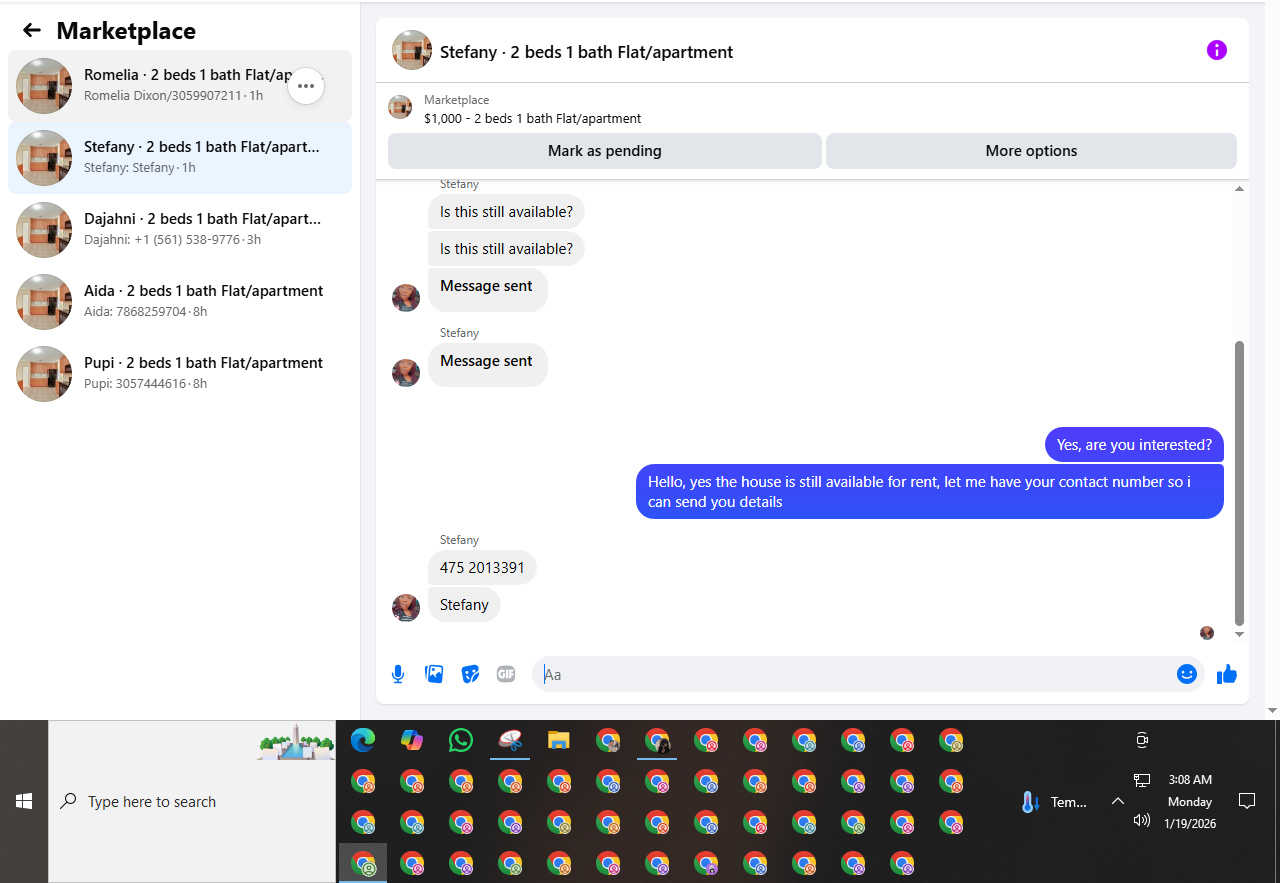1280x883 pixels.
Task: Click the 'Yes, are you interested?' message
Action: 1134,445
